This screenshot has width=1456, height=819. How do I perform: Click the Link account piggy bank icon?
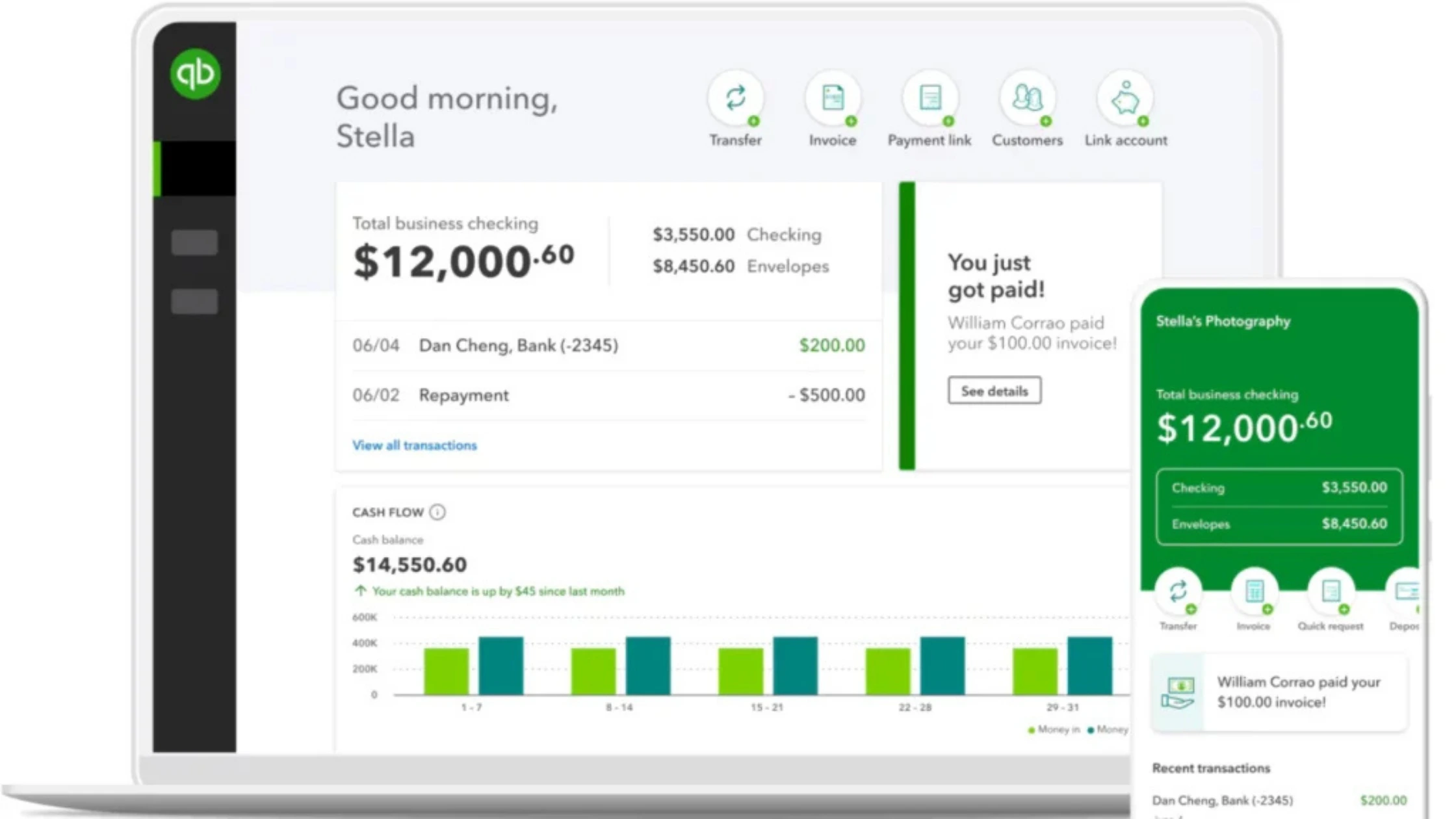(x=1125, y=99)
